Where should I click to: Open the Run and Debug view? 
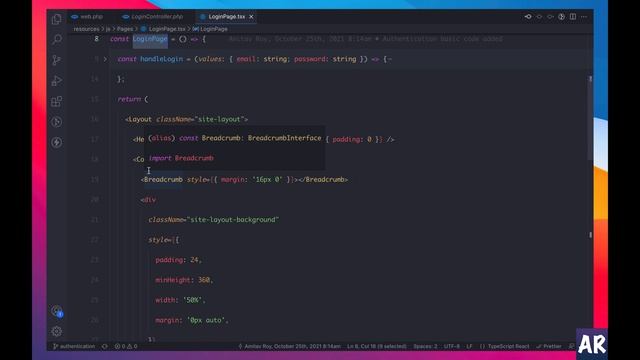tap(57, 80)
